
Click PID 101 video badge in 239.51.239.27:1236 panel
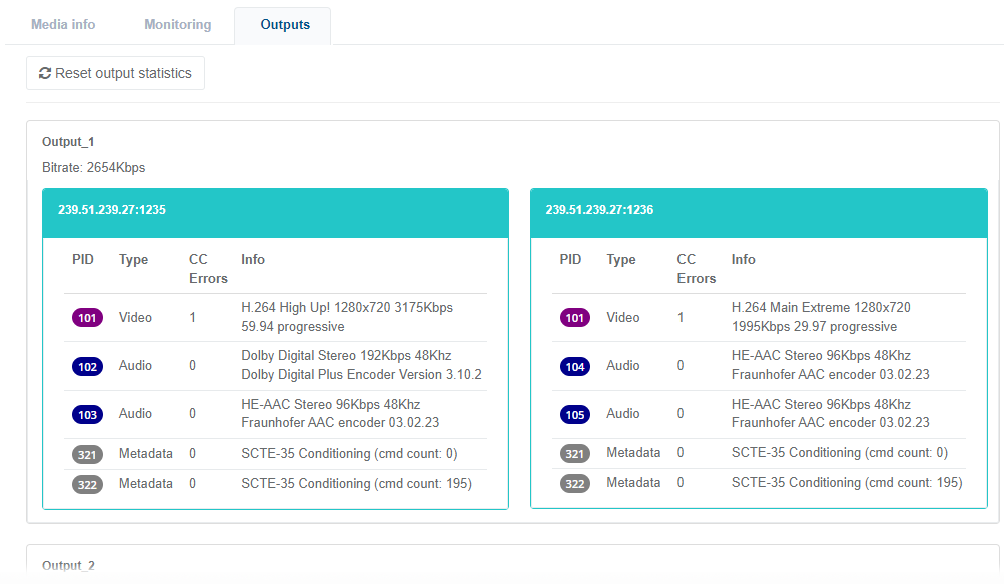click(575, 318)
